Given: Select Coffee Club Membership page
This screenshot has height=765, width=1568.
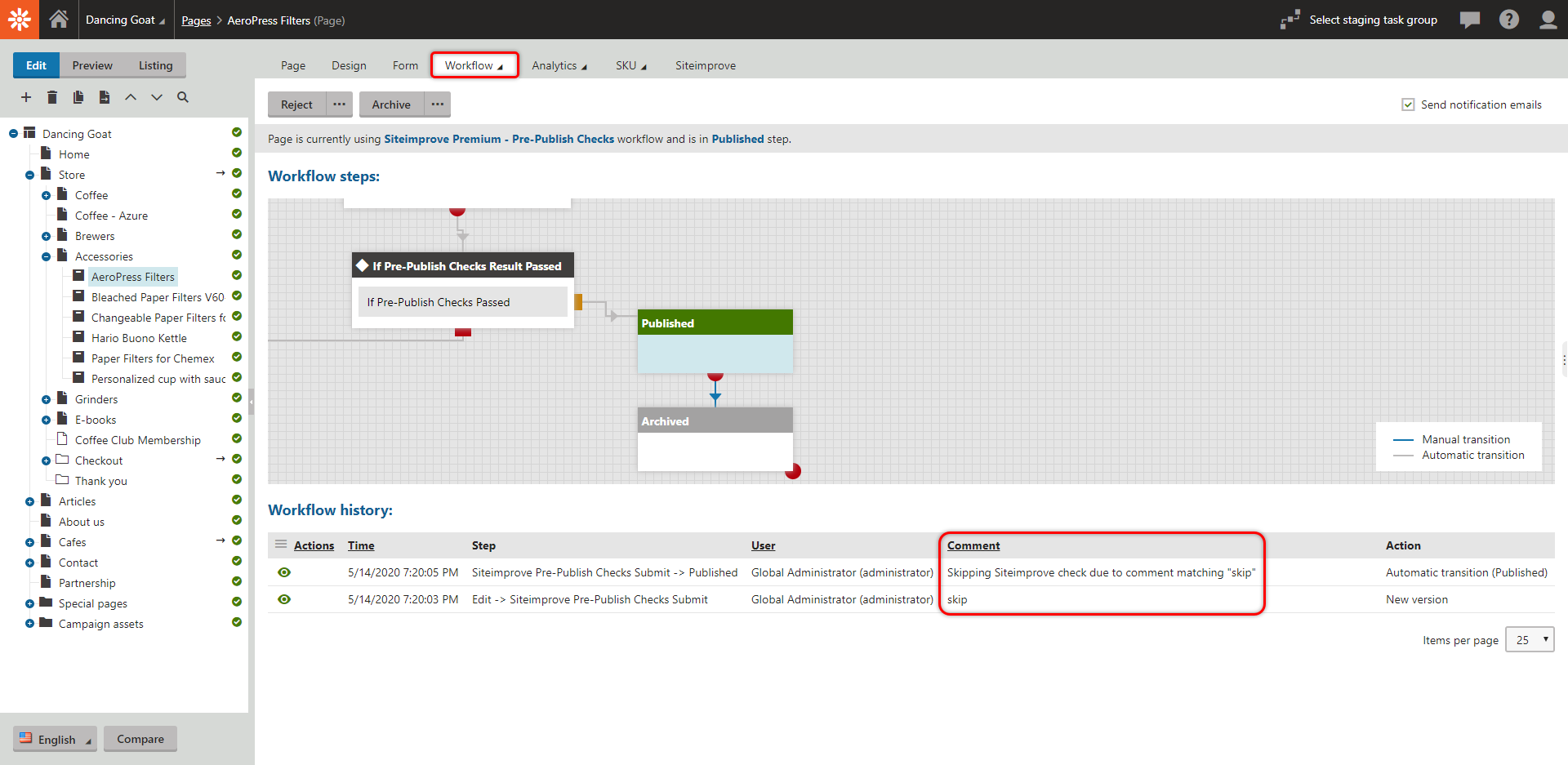Looking at the screenshot, I should tap(138, 440).
